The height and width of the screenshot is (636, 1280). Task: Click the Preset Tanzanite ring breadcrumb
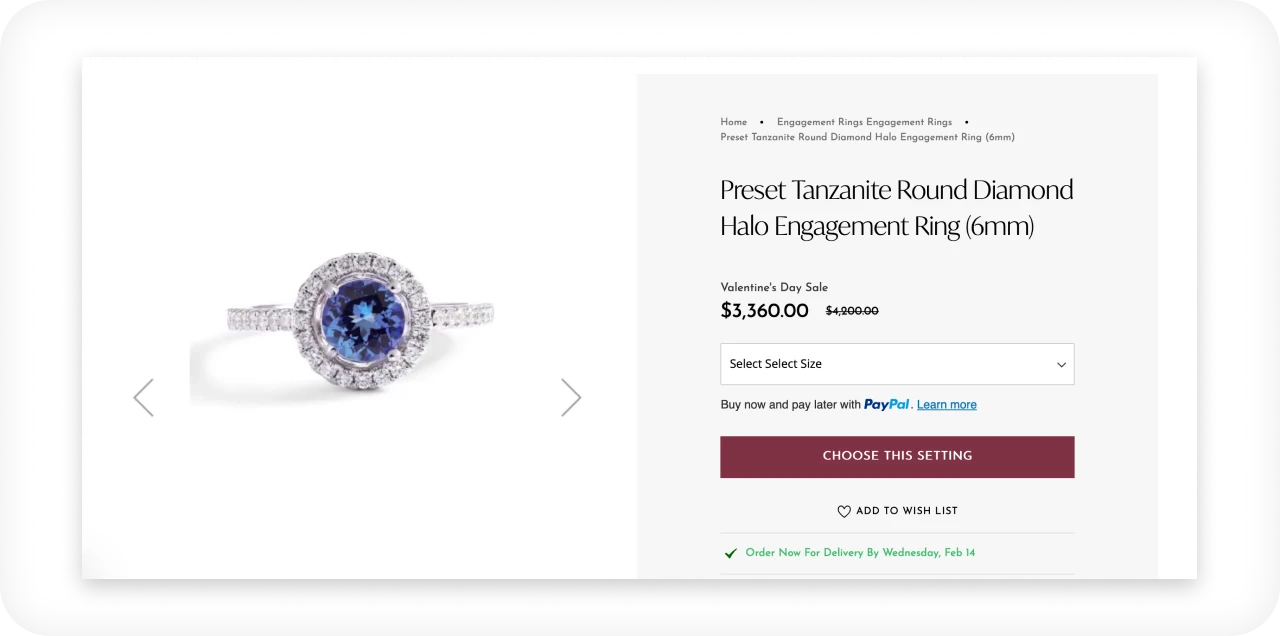867,137
